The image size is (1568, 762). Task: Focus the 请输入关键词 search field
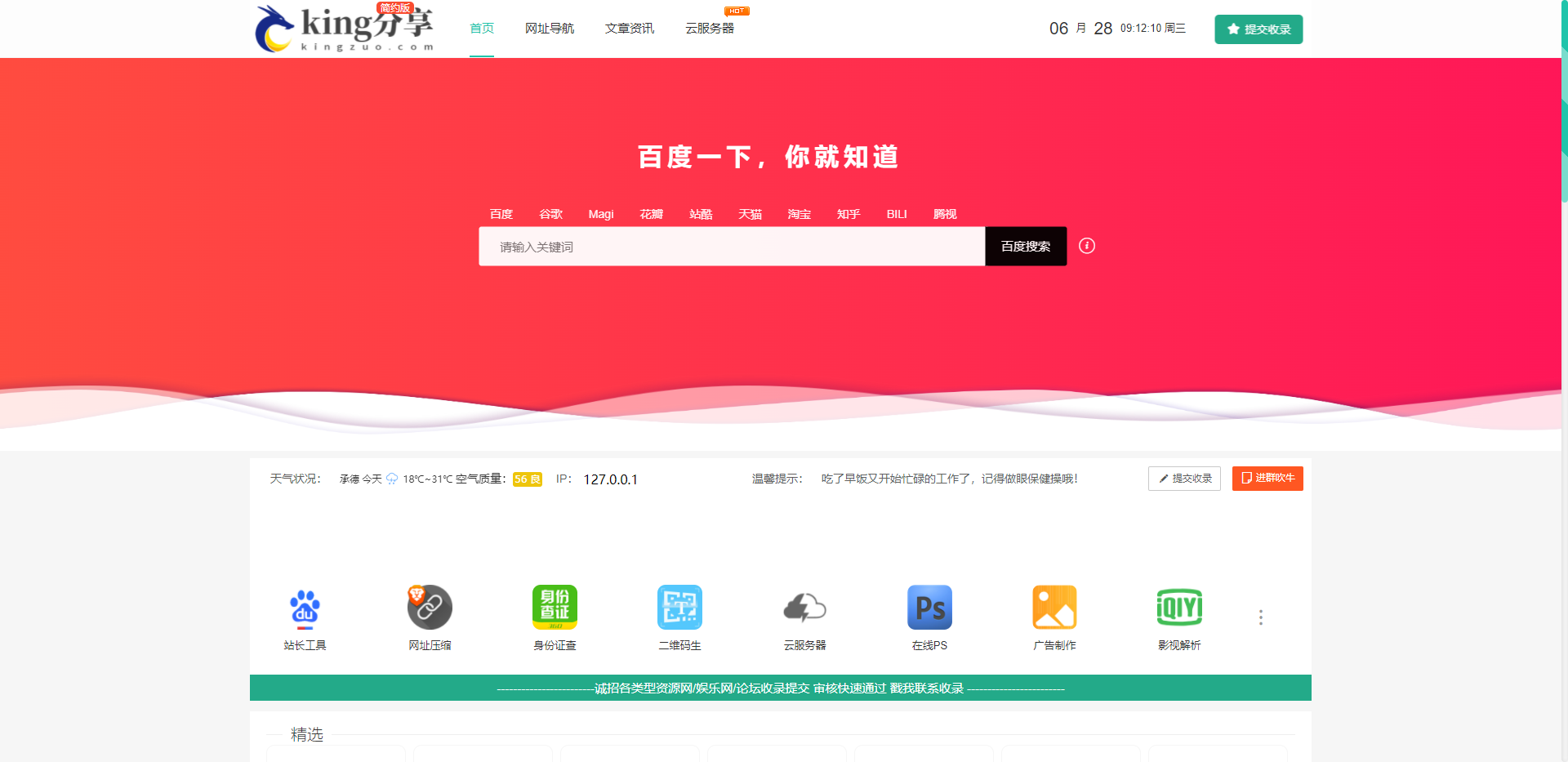click(x=732, y=246)
